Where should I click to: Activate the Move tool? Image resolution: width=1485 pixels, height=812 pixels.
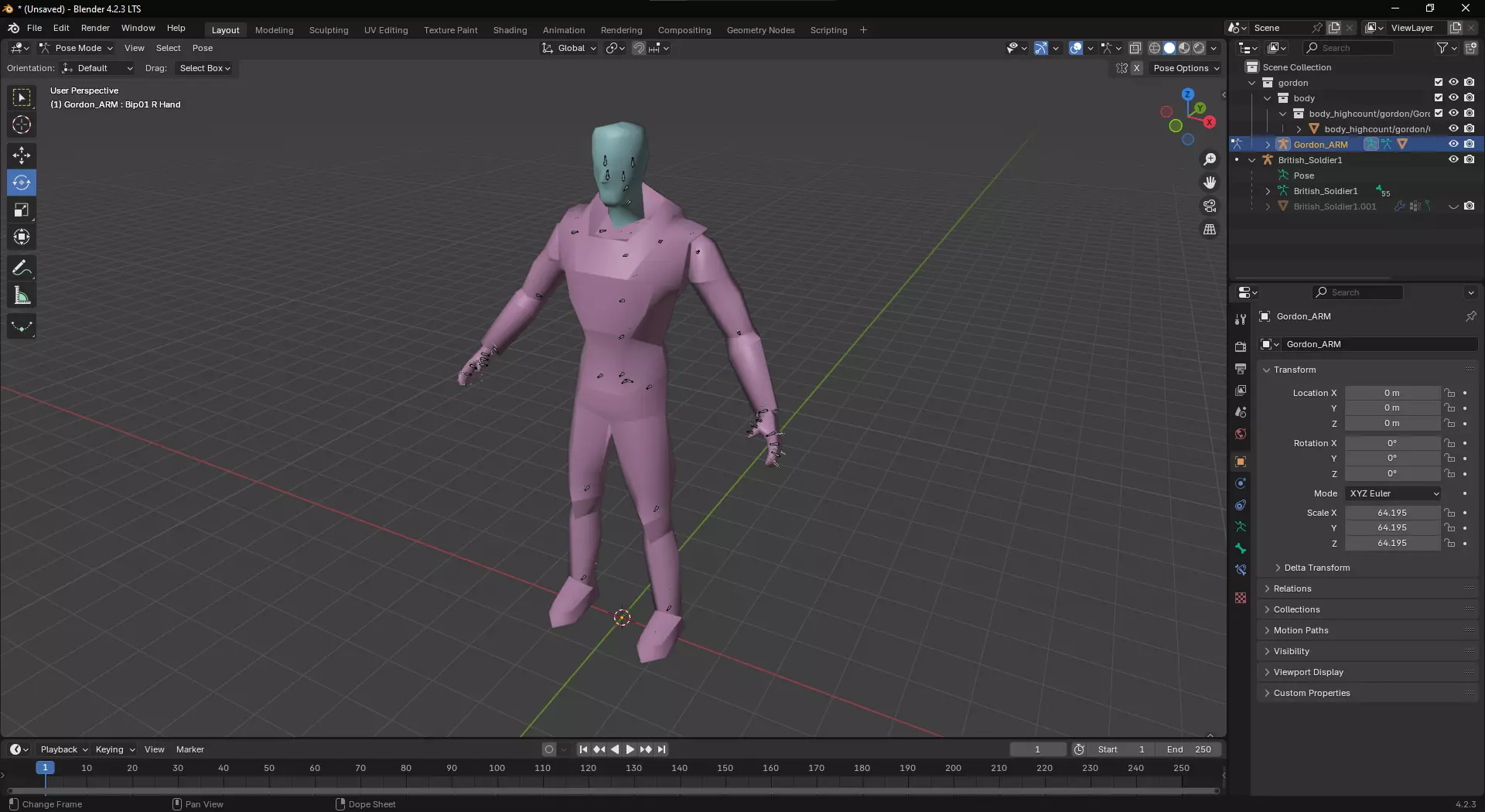22,155
